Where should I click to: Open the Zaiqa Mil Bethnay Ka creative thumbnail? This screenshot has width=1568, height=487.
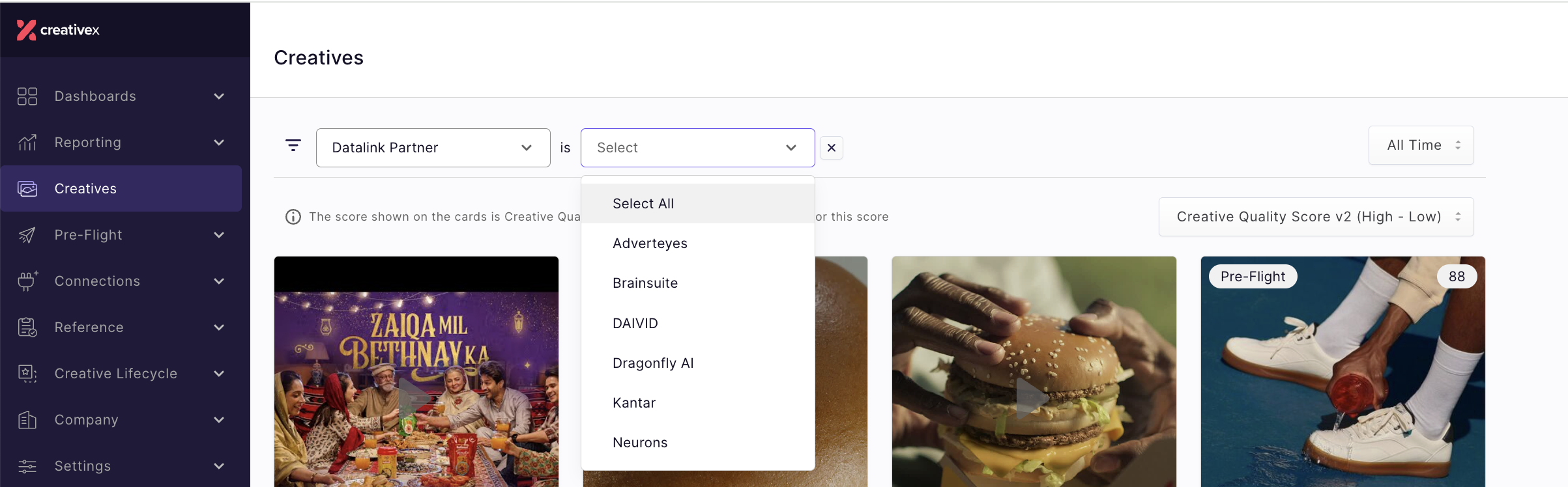click(416, 372)
